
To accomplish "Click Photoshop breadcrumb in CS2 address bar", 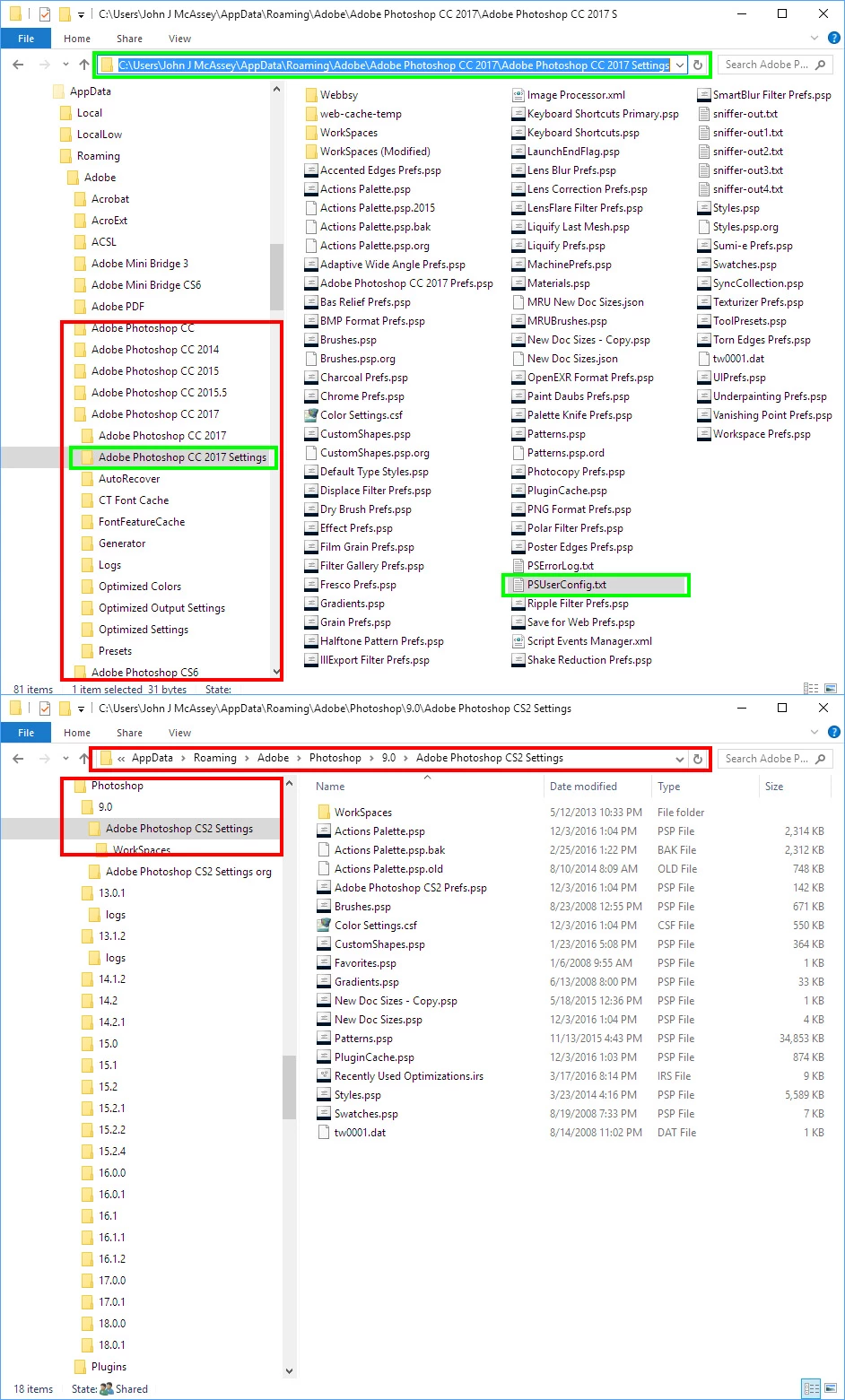I will point(335,758).
